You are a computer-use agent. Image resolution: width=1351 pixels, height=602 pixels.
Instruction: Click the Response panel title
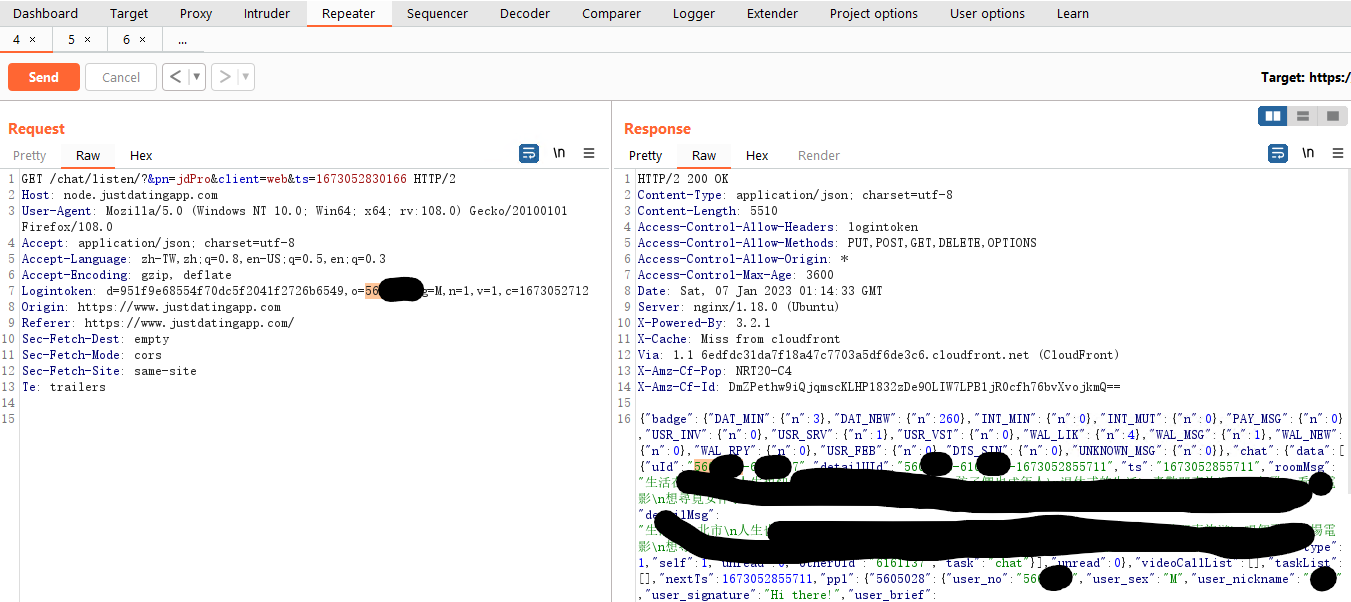[657, 128]
